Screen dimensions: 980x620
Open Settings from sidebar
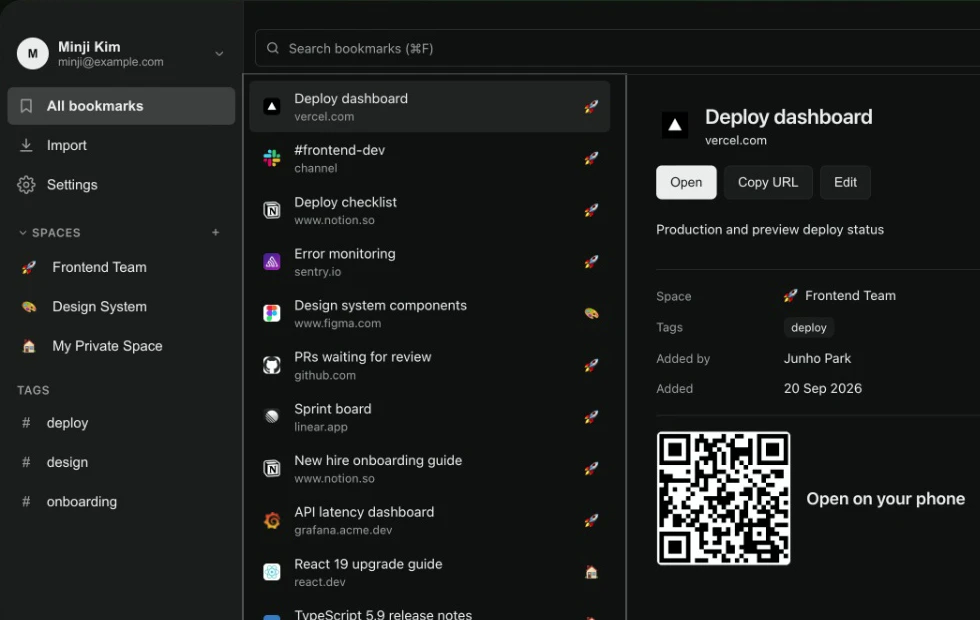pyautogui.click(x=121, y=184)
